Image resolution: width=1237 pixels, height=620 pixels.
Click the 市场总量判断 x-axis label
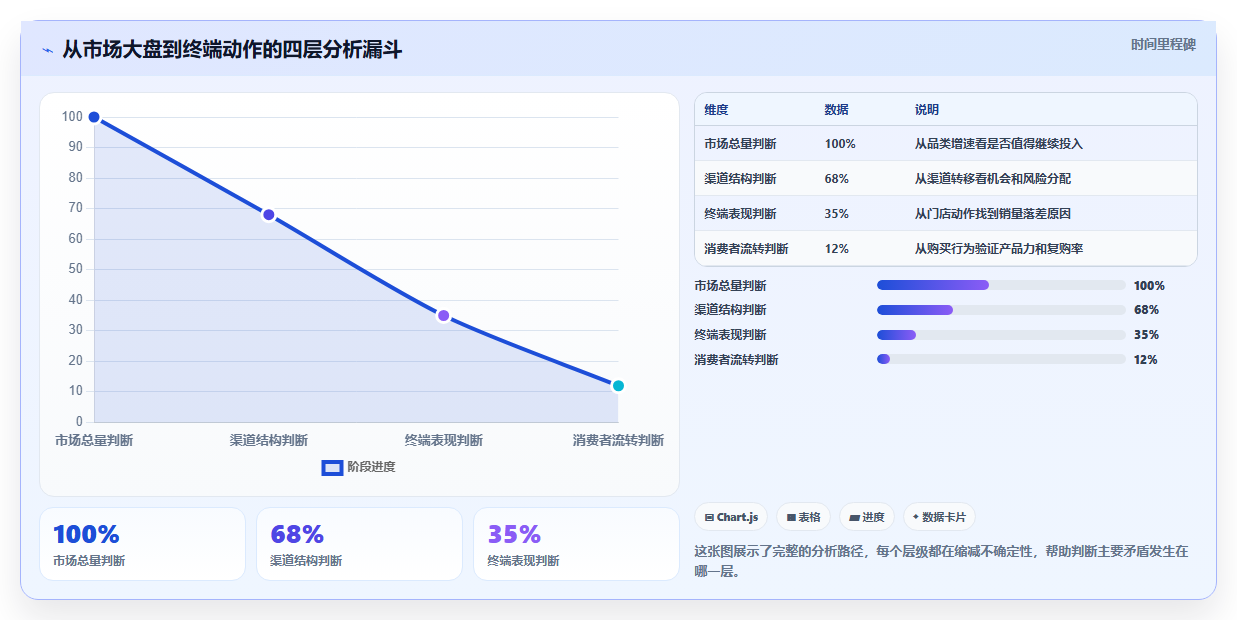(94, 440)
